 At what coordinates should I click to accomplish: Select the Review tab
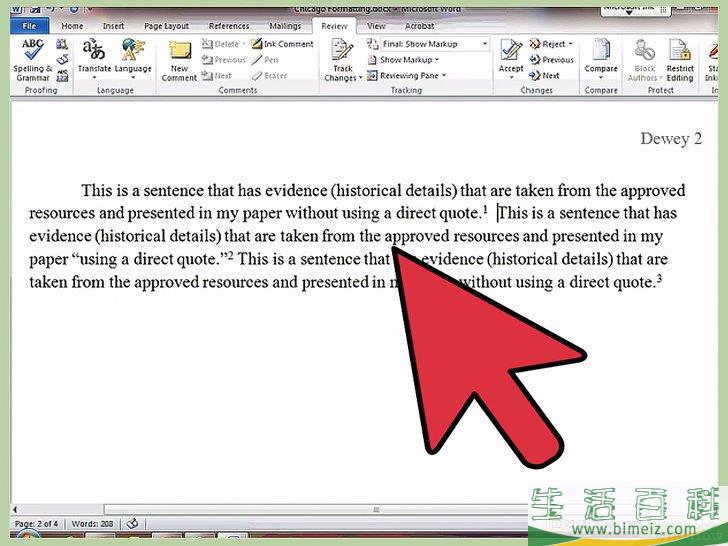pos(334,26)
